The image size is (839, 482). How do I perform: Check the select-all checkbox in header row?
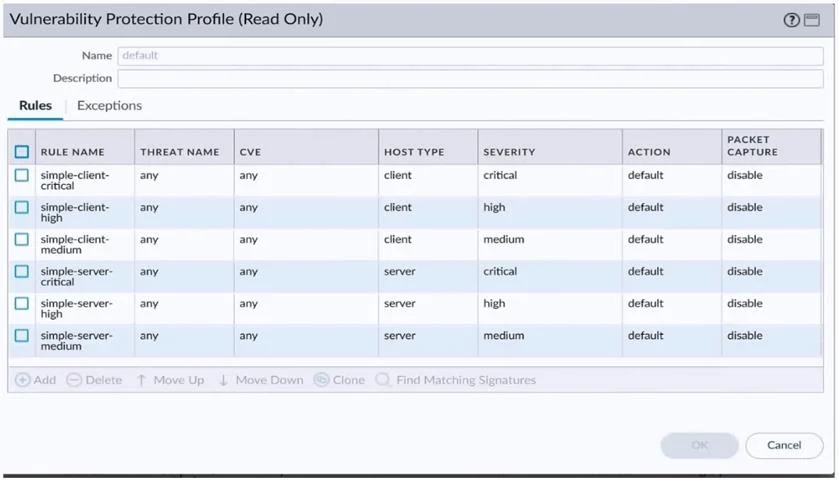tap(22, 152)
